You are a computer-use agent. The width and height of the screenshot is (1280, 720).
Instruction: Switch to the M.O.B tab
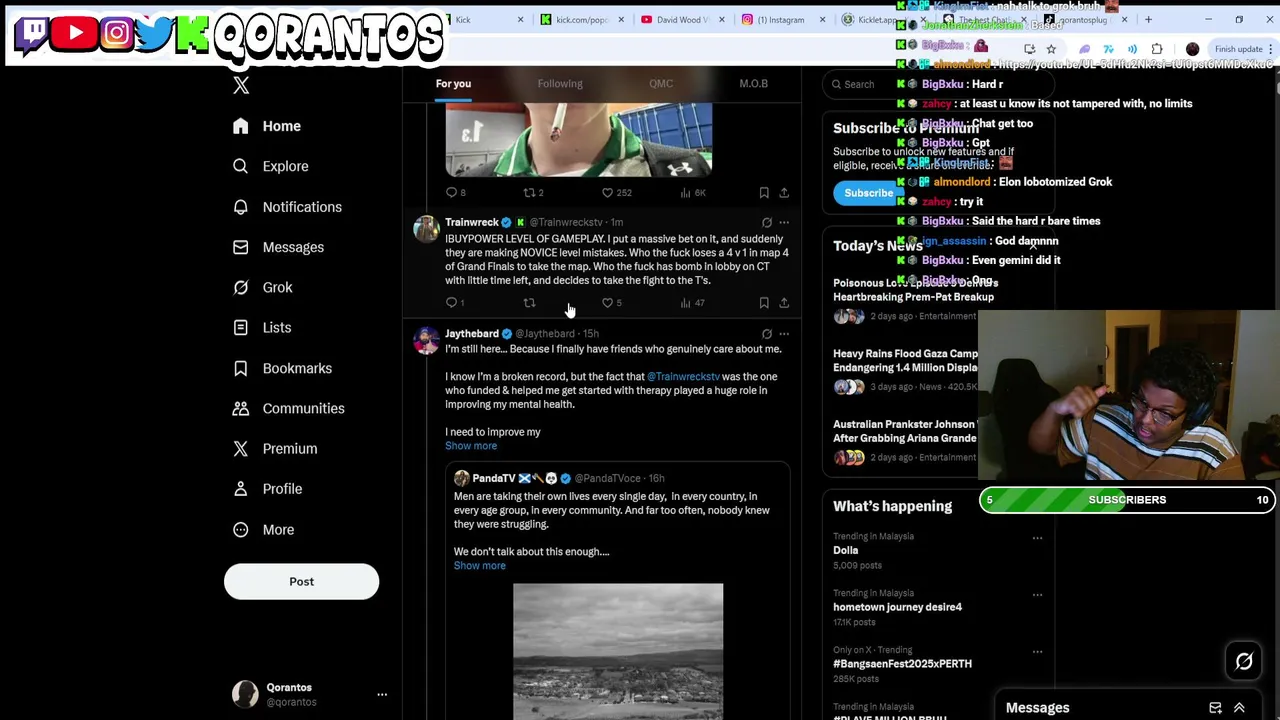click(x=754, y=84)
